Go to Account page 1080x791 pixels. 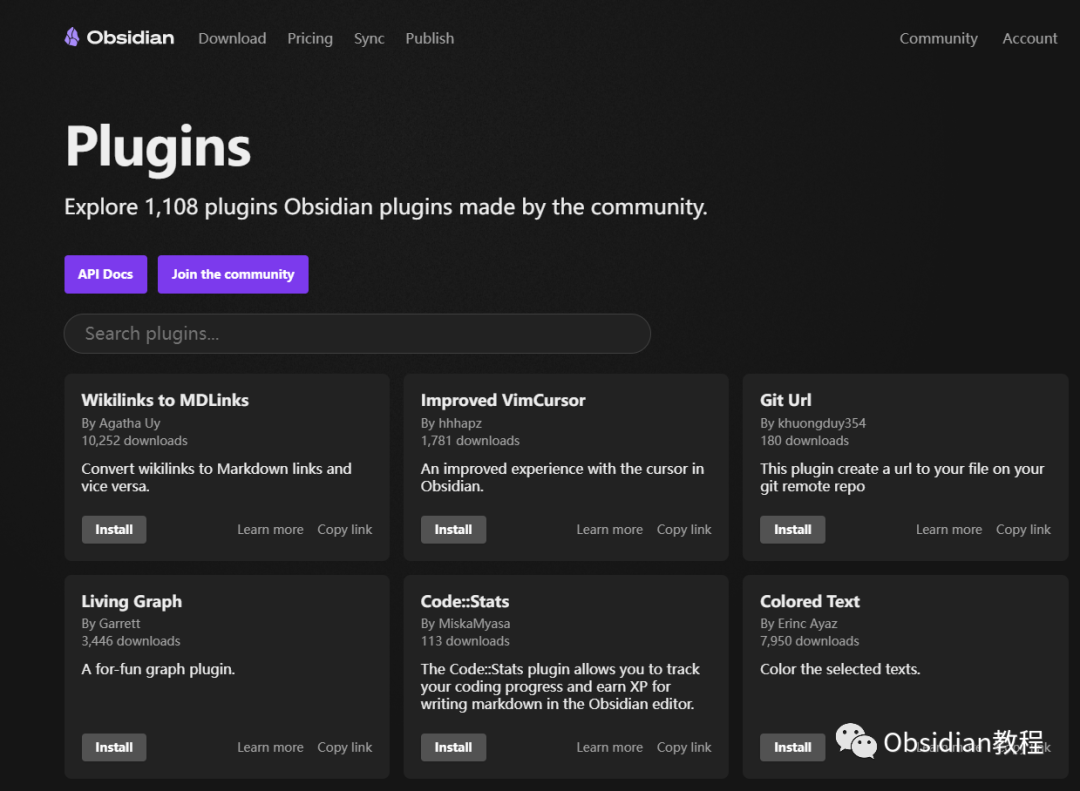[x=1030, y=39]
